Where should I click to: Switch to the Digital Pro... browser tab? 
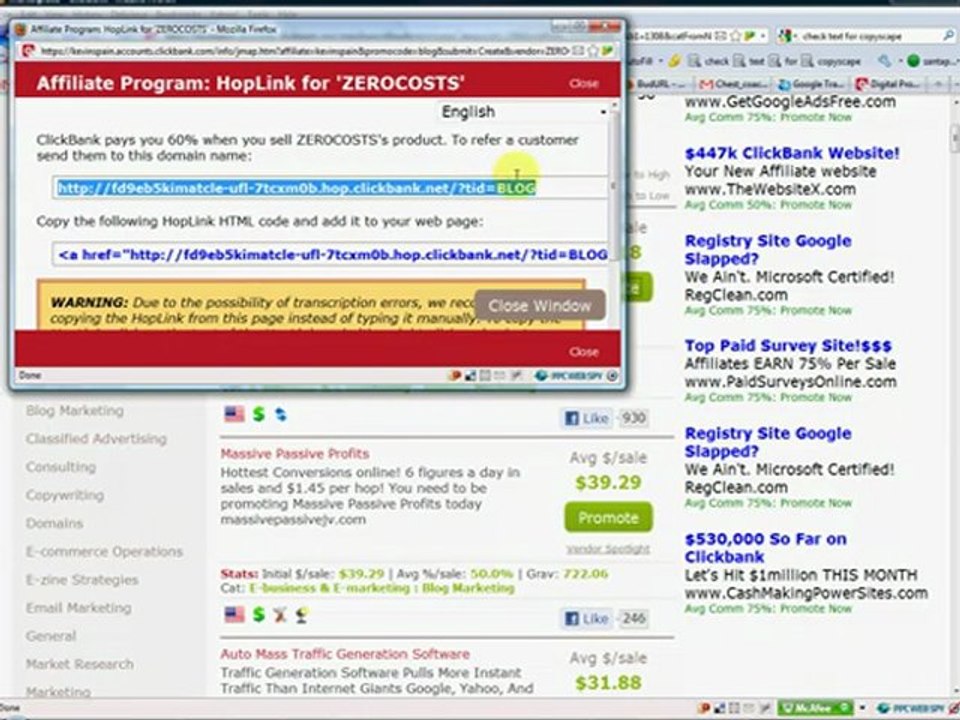point(891,84)
